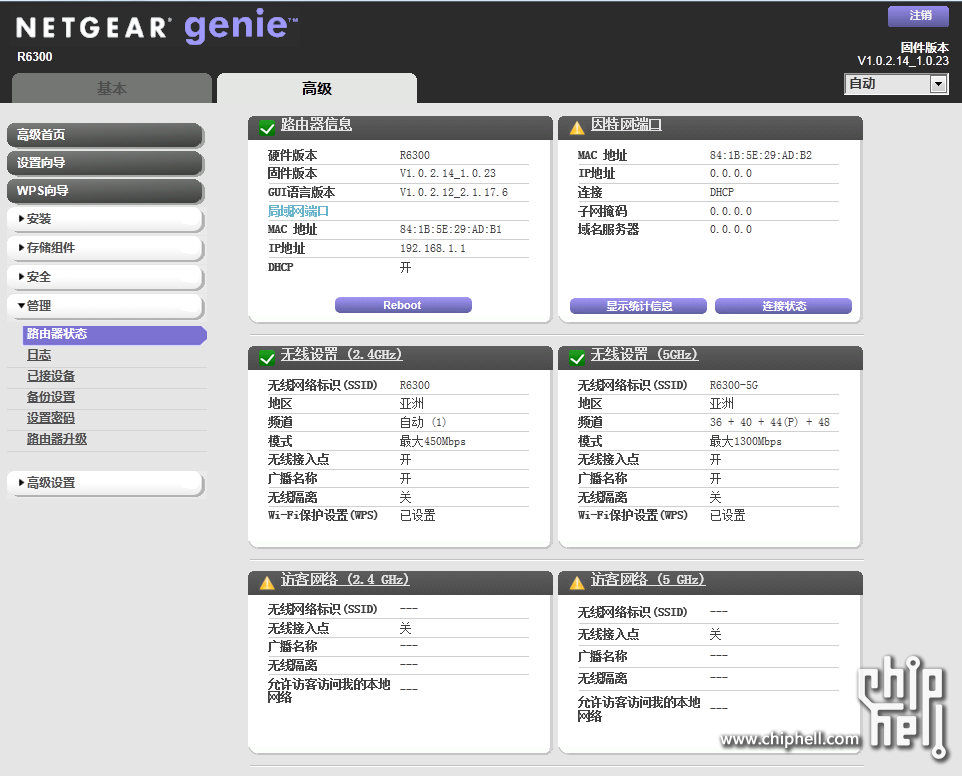Click the 因特网端口 panel title
This screenshot has height=776, width=962.
click(626, 125)
